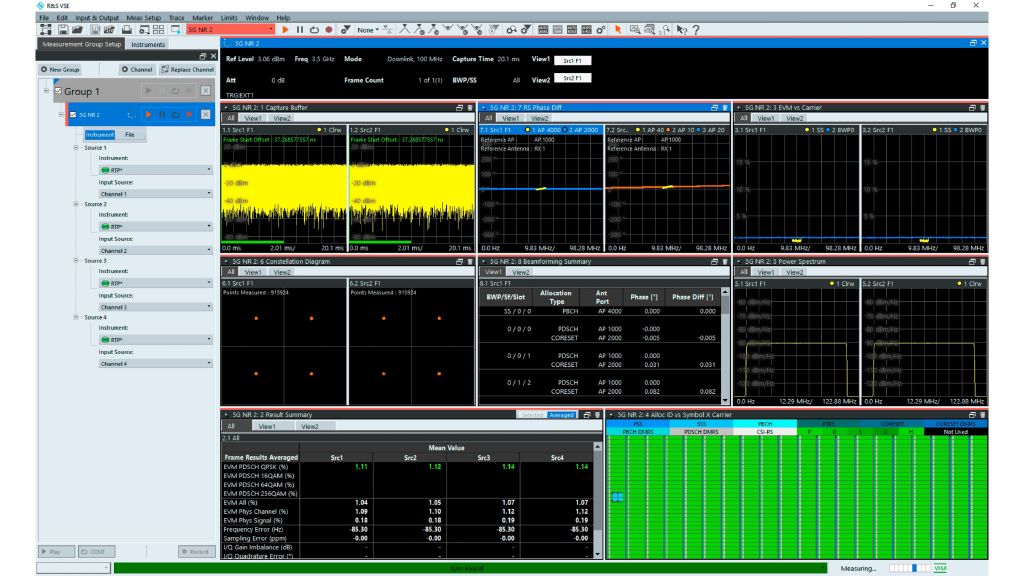Open the help question mark icon

click(x=696, y=29)
